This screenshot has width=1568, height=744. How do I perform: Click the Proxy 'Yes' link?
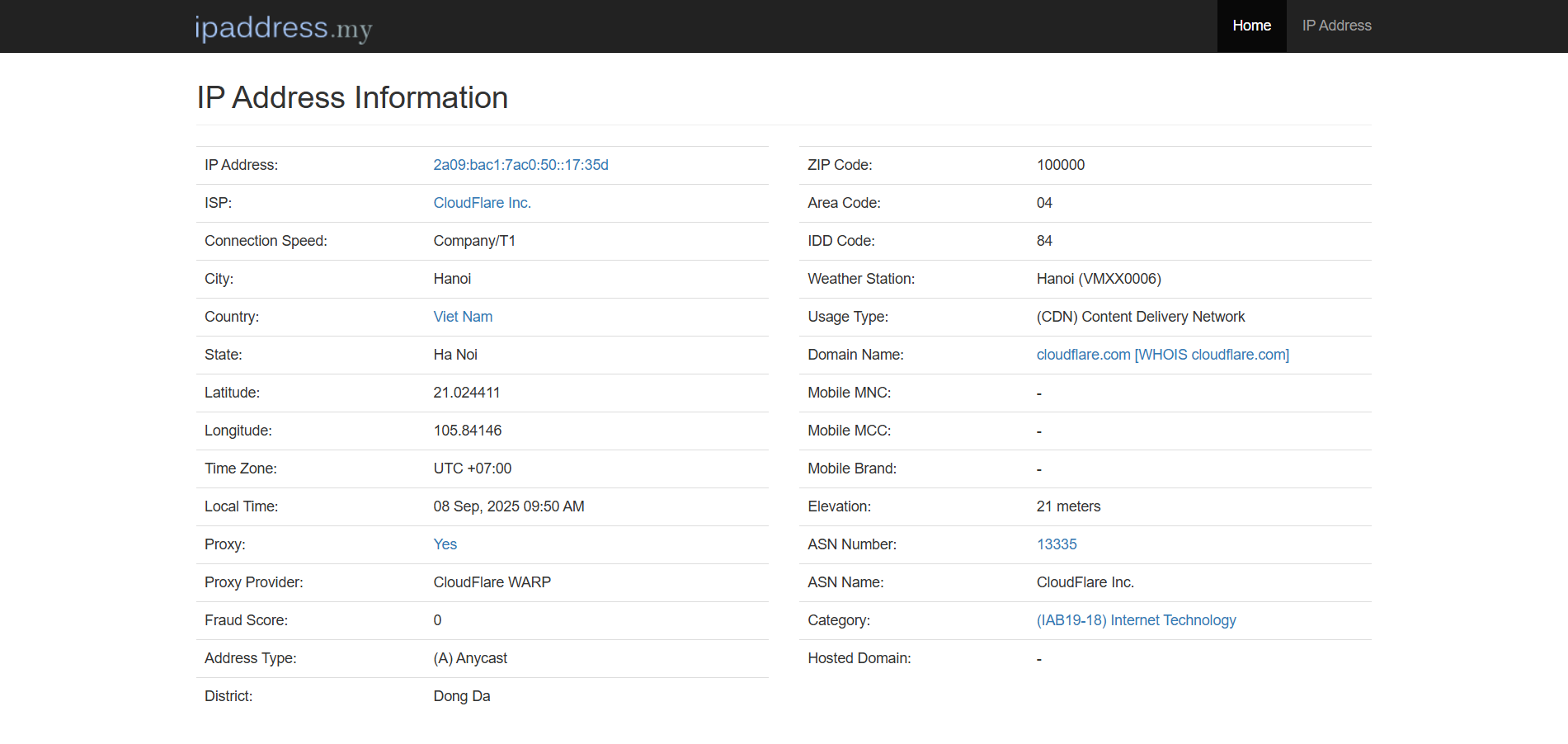tap(445, 544)
